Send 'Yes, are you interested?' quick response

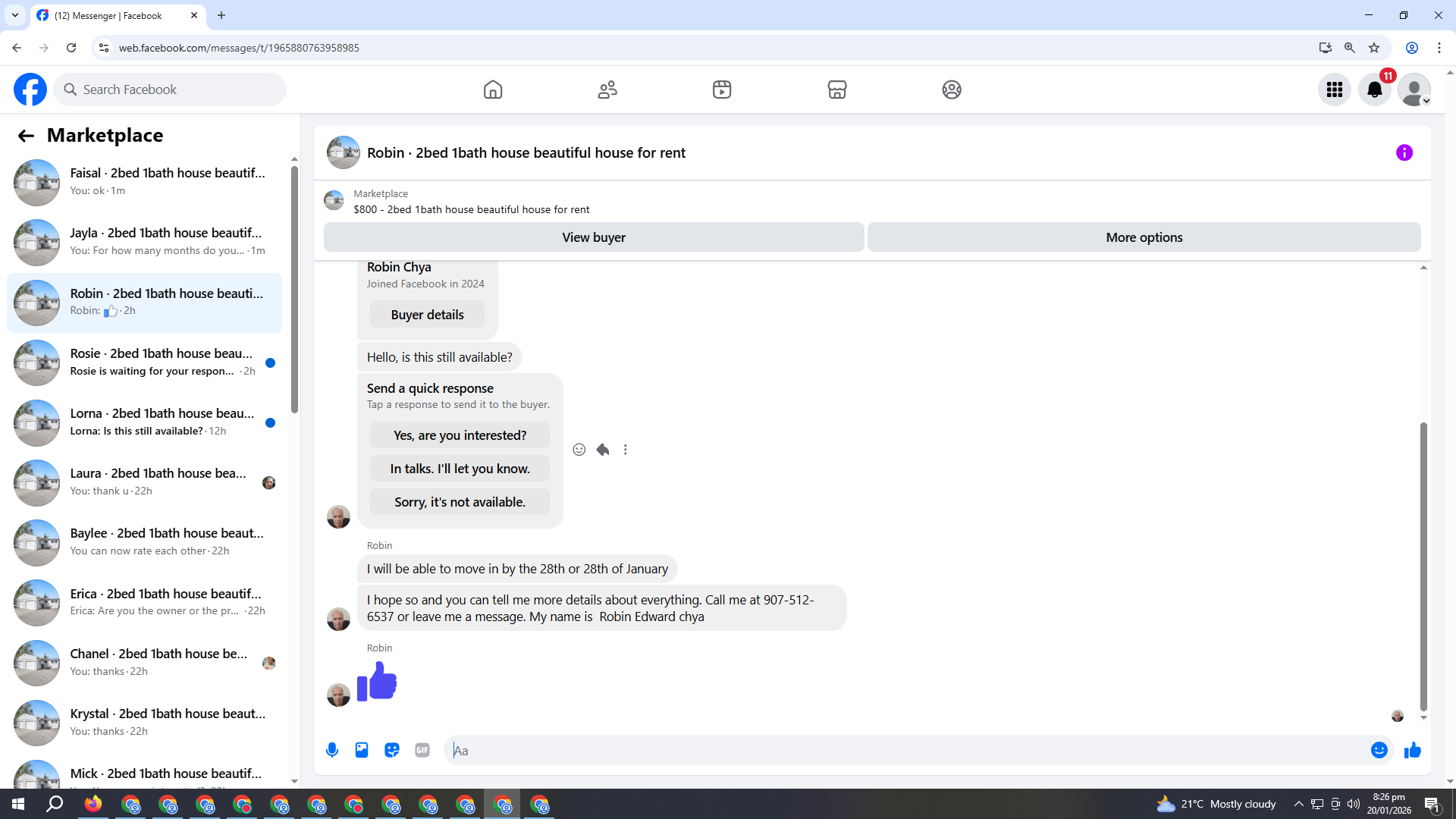pos(460,435)
